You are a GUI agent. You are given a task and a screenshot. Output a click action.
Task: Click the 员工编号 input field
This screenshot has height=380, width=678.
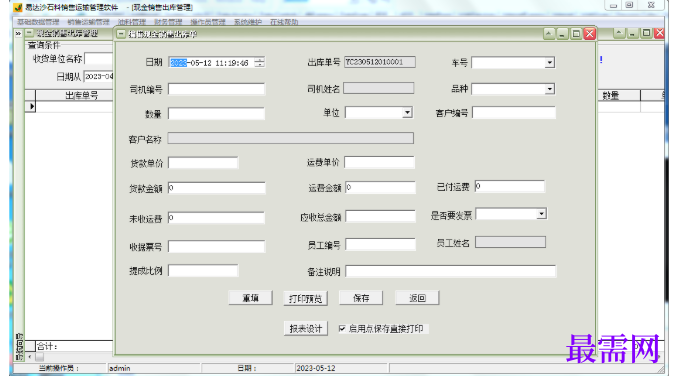tap(381, 245)
